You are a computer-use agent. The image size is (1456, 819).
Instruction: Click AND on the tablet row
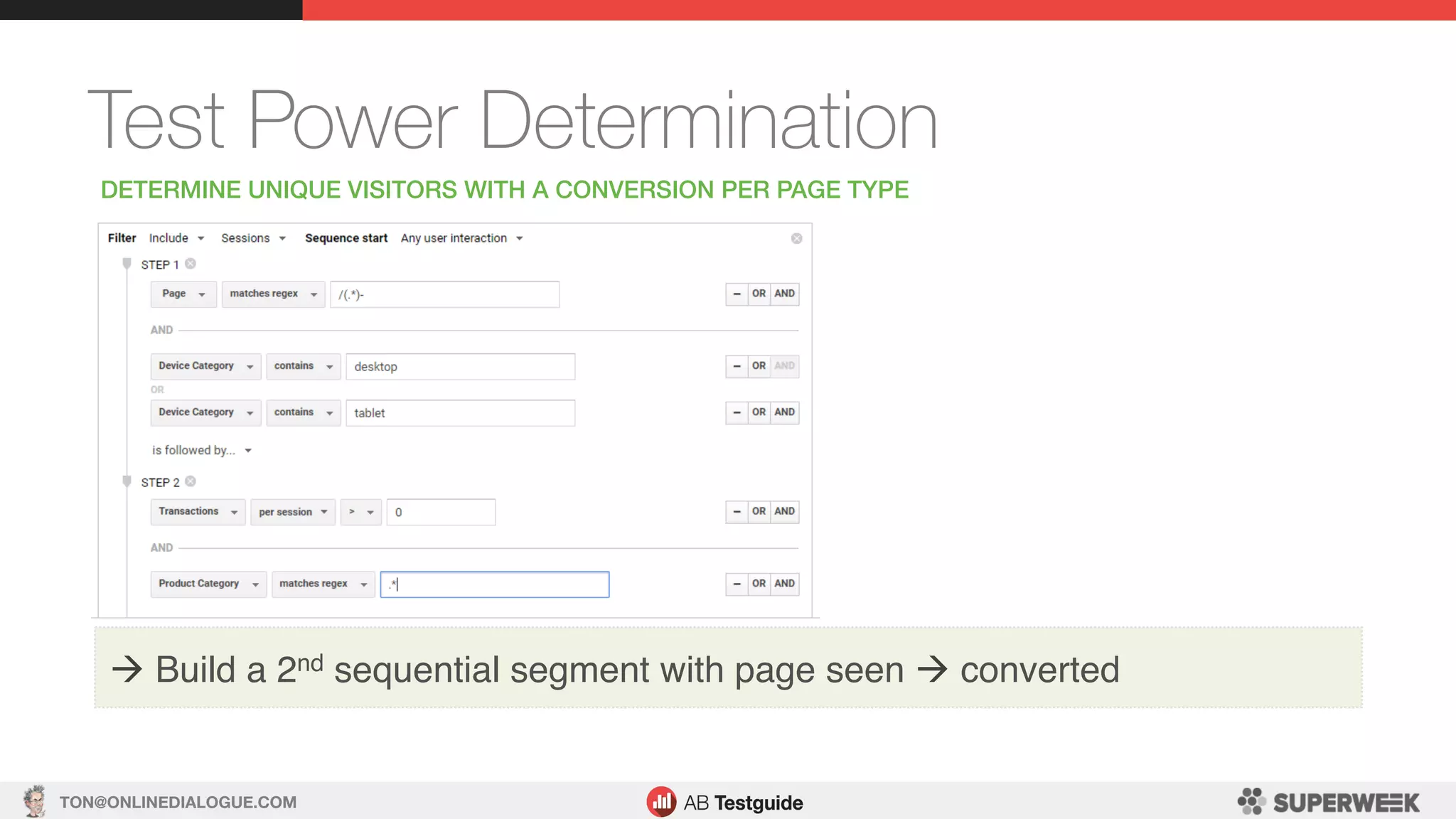(784, 412)
